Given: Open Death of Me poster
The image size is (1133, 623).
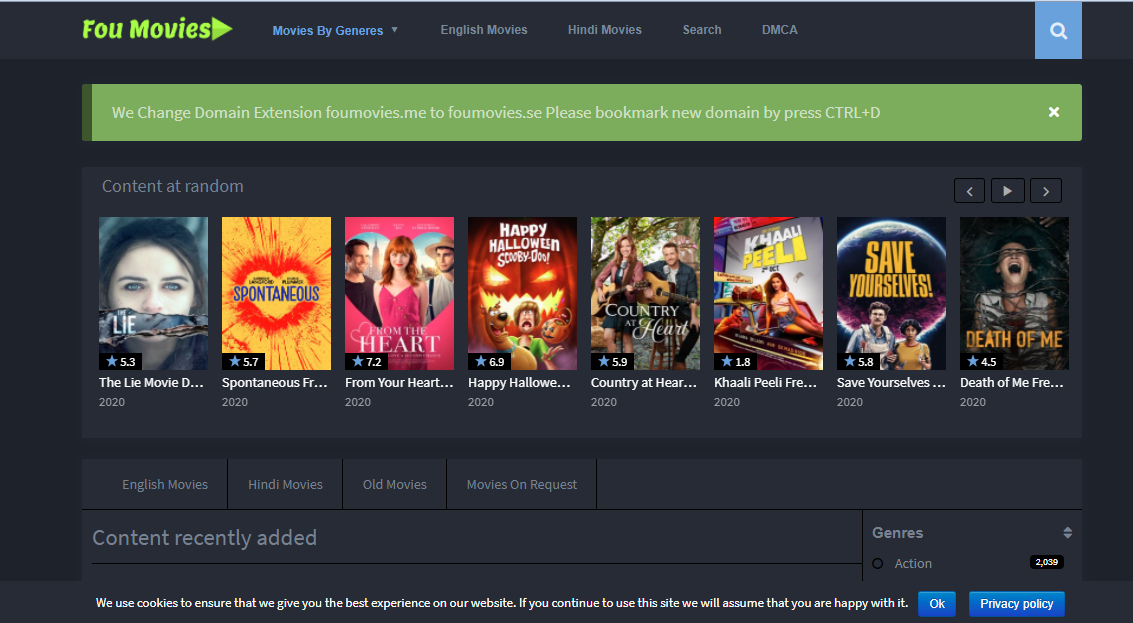Looking at the screenshot, I should tap(1014, 293).
